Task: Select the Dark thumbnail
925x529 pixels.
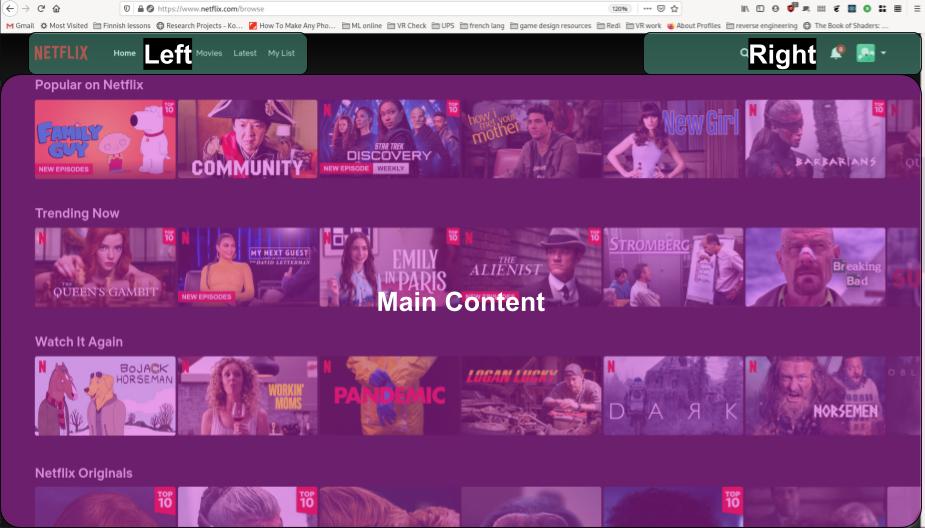Action: pos(673,396)
